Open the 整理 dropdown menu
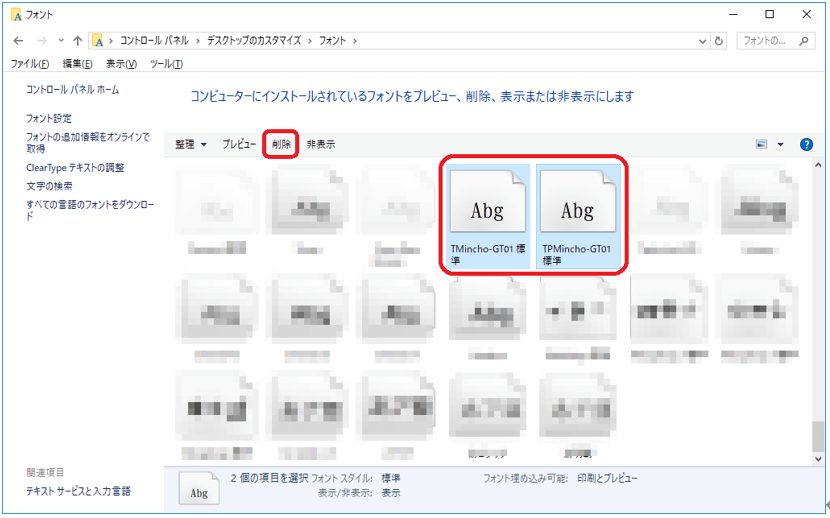Image resolution: width=830 pixels, height=518 pixels. click(191, 144)
